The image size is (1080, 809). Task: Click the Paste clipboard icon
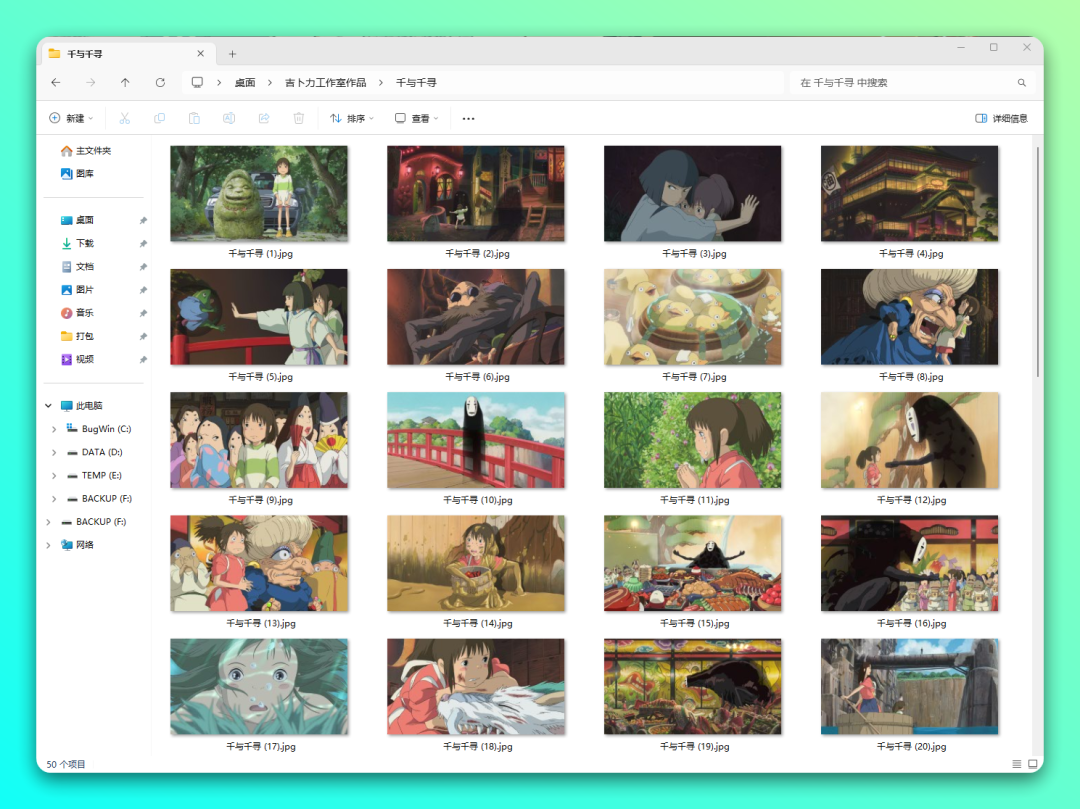[x=194, y=118]
